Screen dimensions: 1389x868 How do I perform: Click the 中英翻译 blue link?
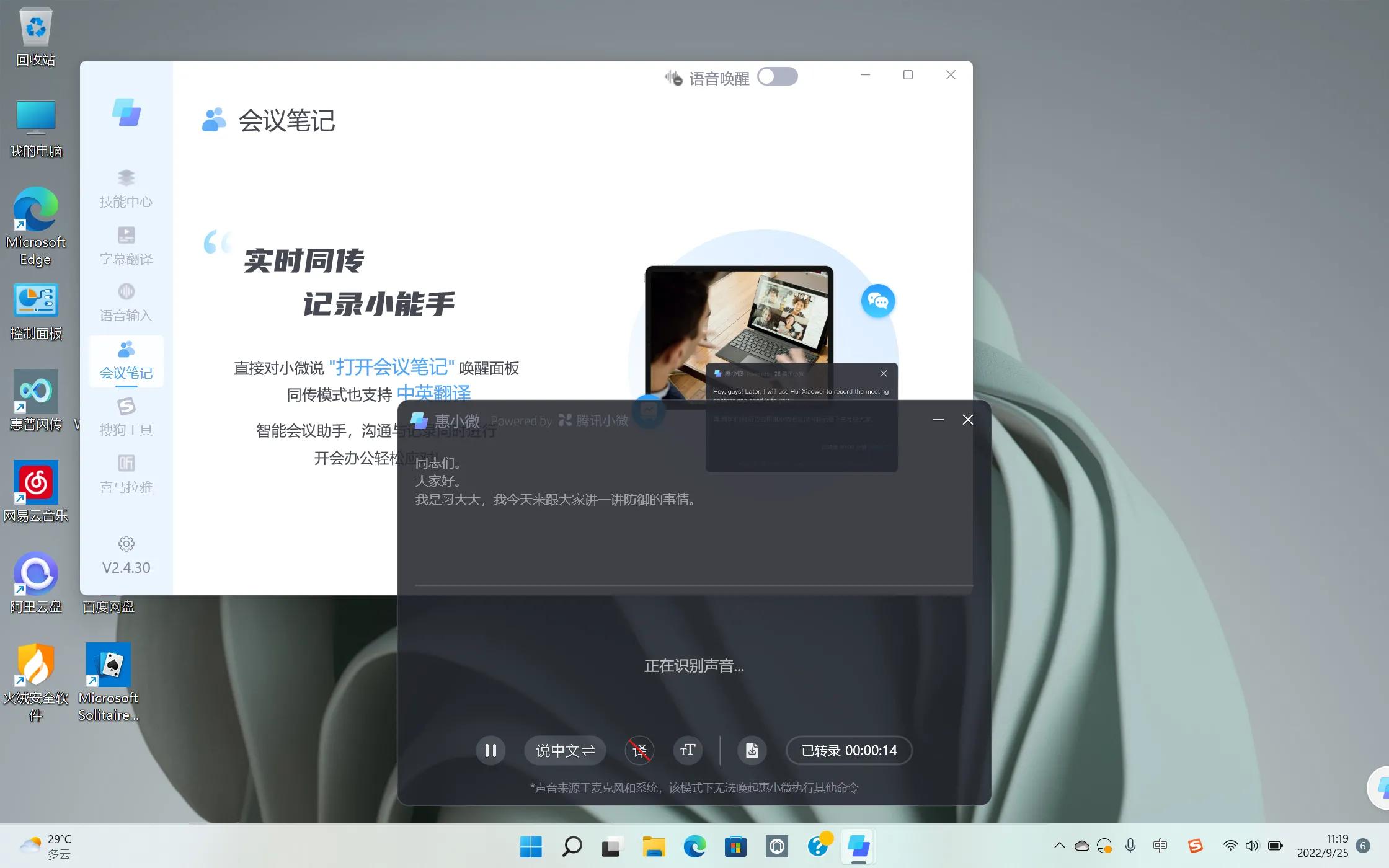click(x=434, y=394)
